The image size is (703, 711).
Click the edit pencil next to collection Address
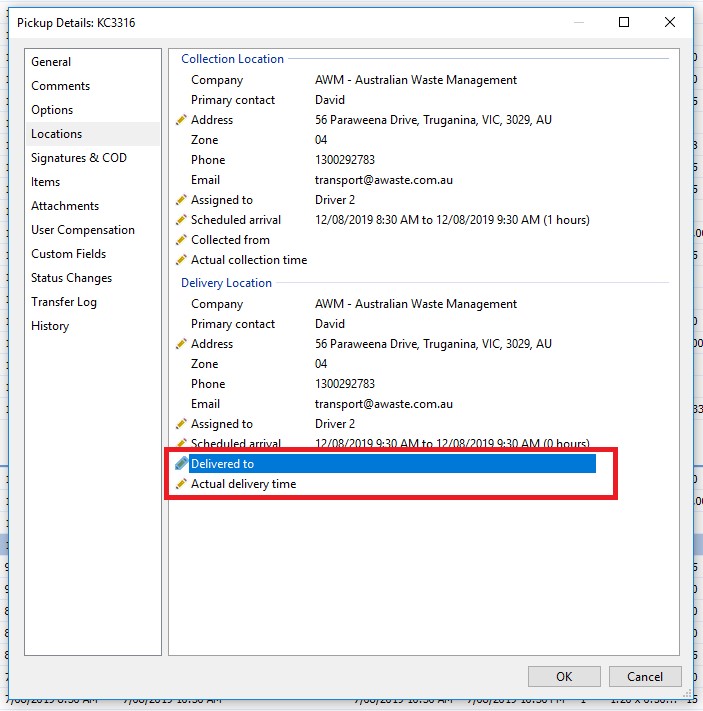(x=181, y=120)
